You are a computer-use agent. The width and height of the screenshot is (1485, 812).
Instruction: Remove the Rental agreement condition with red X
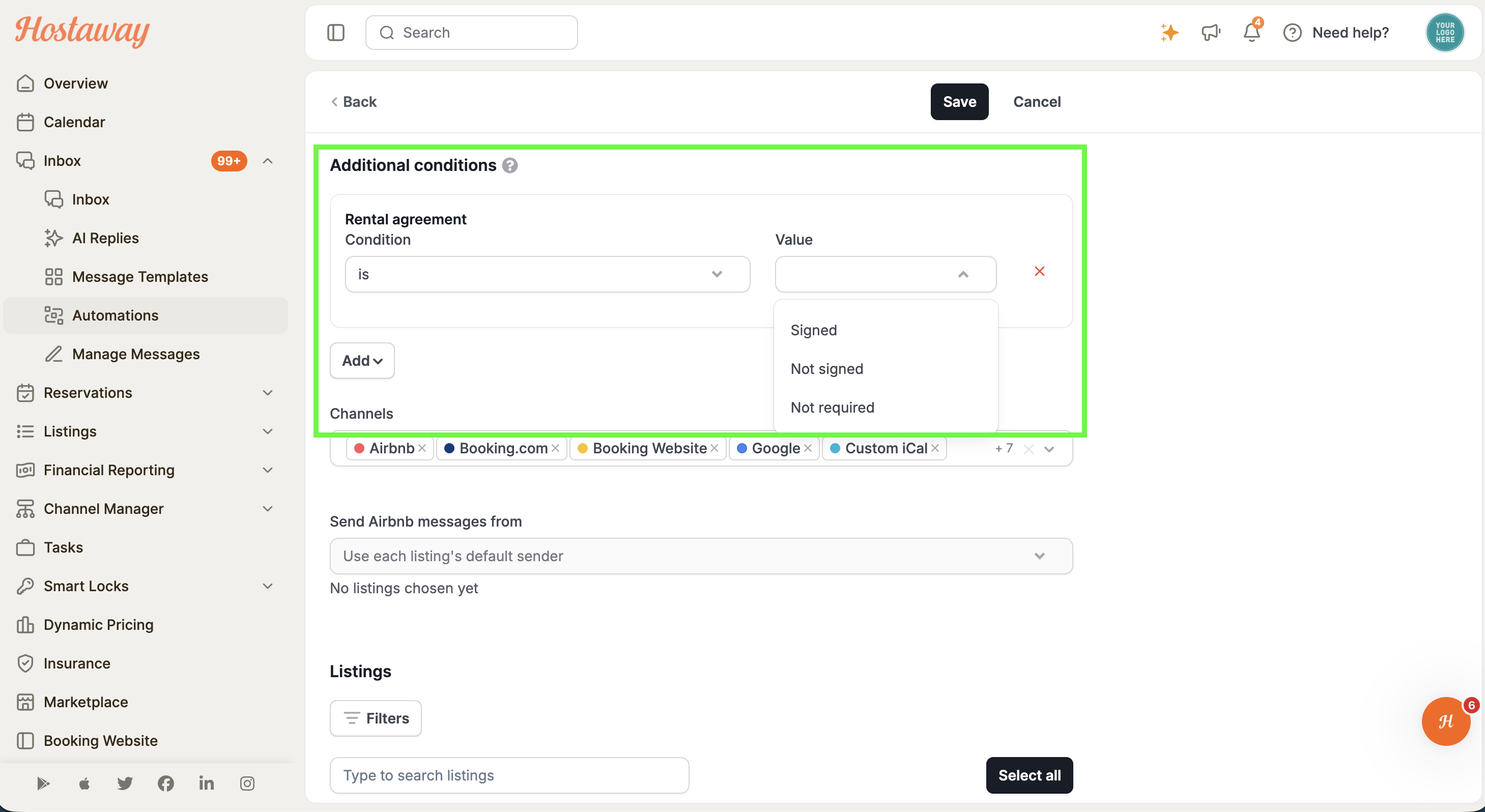1039,272
